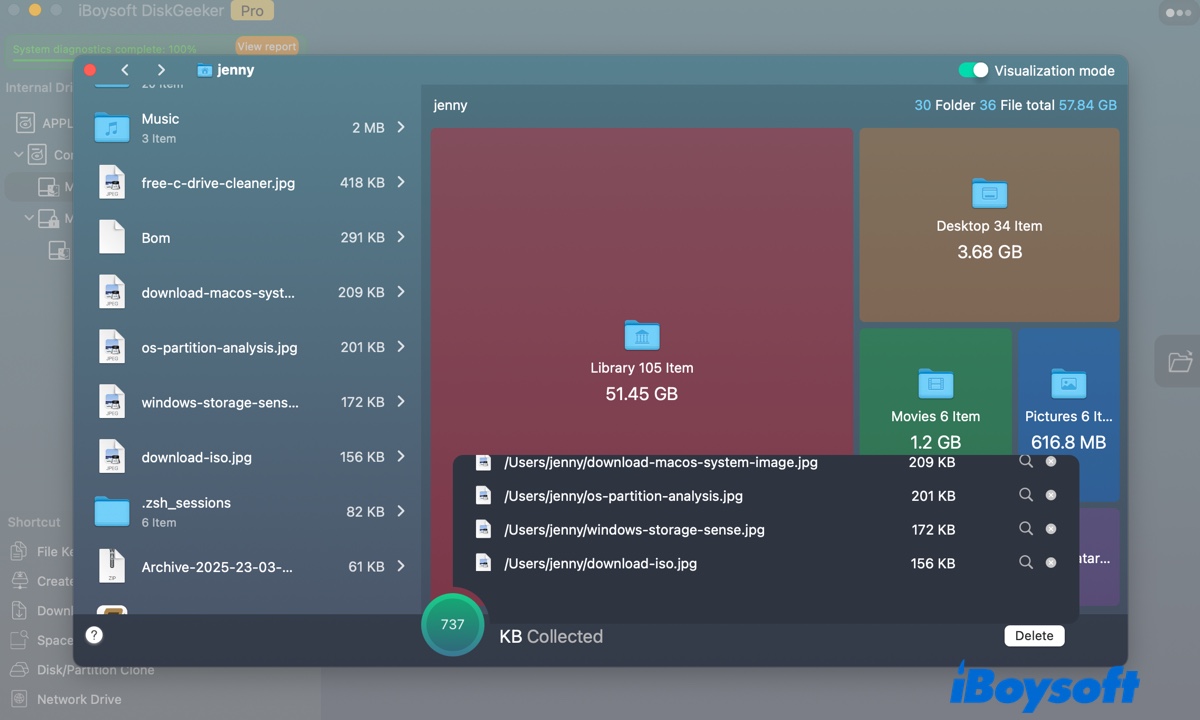The height and width of the screenshot is (720, 1200).
Task: Expand the 201 KB os-partition-analysis chevron
Action: [401, 347]
